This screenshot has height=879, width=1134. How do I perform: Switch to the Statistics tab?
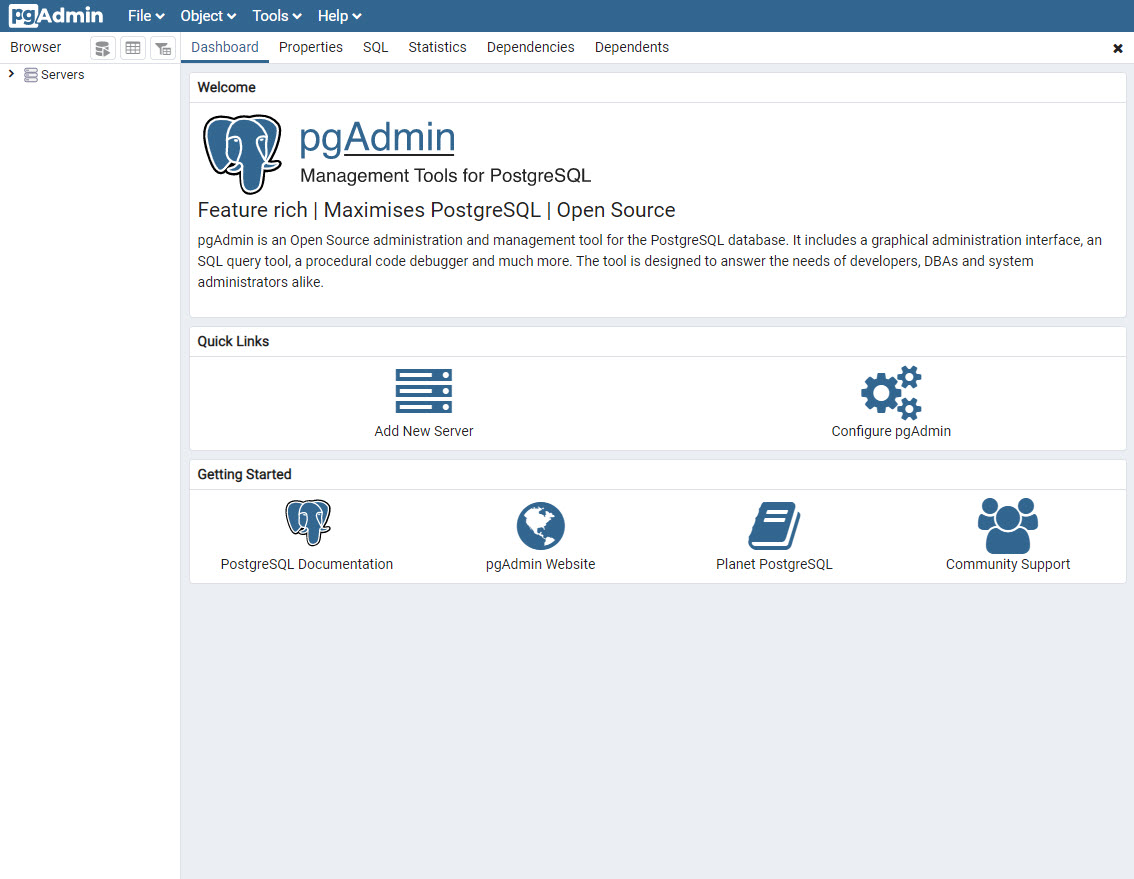coord(437,47)
